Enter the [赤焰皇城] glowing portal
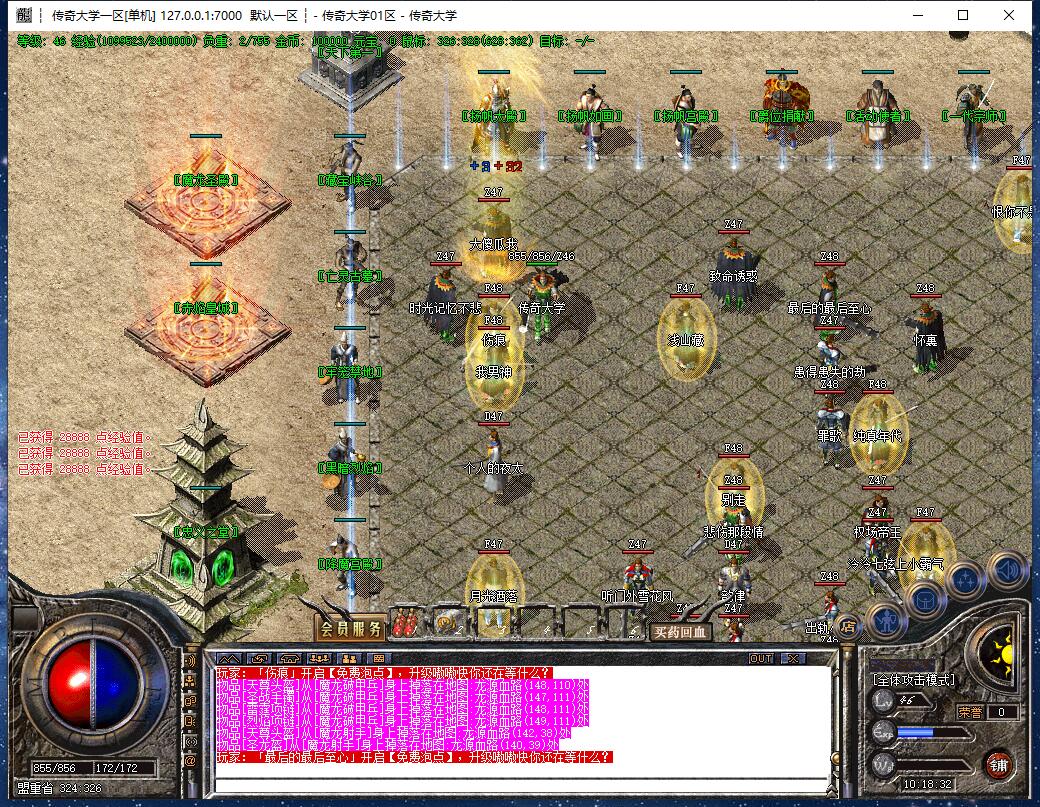 point(206,328)
